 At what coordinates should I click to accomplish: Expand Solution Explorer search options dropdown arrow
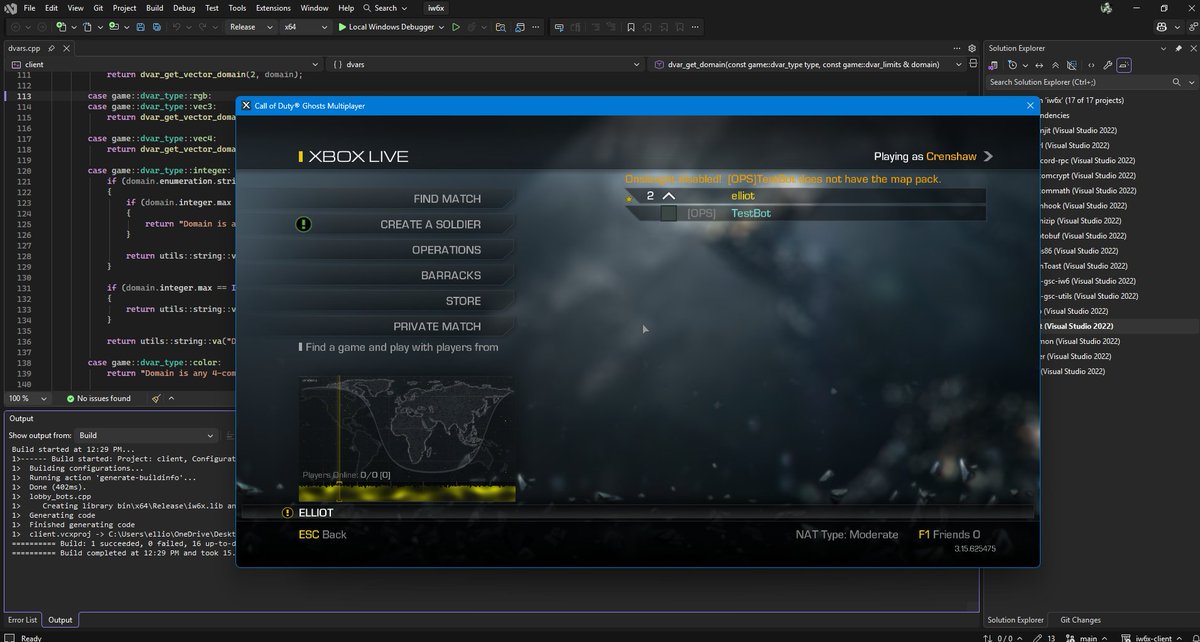coord(1191,82)
